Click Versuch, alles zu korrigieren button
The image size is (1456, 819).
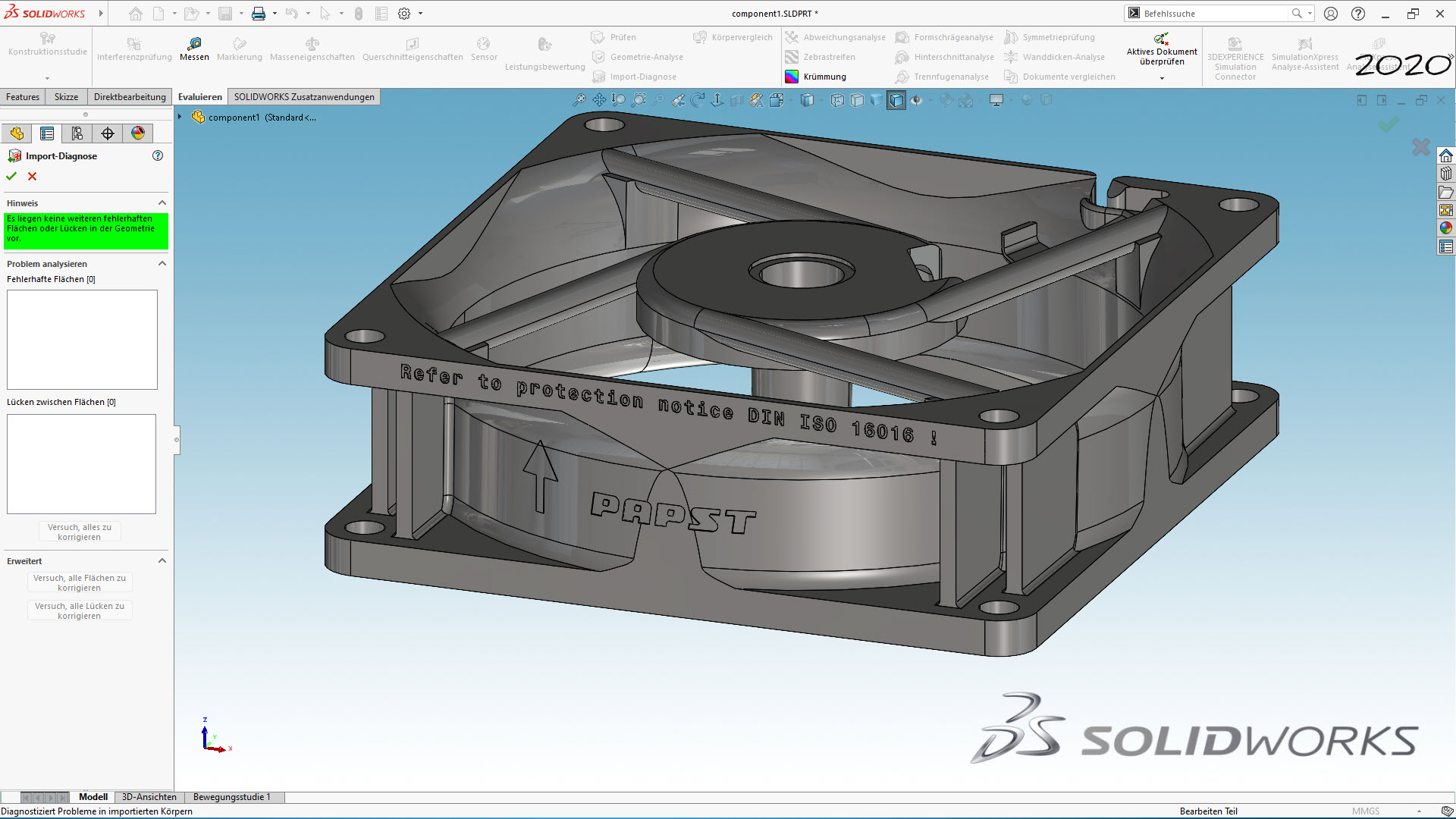[x=80, y=532]
